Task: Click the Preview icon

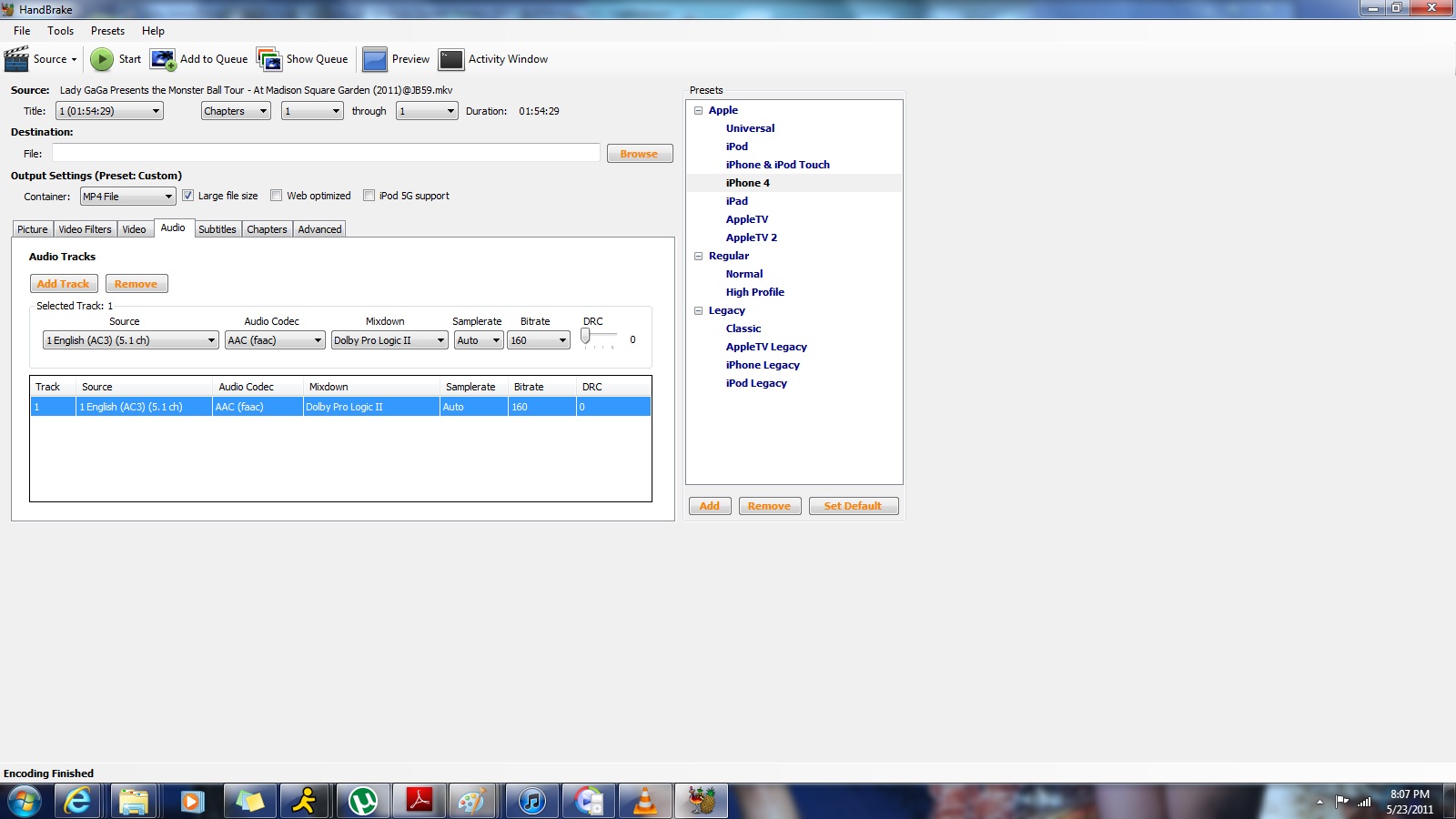Action: click(x=375, y=59)
